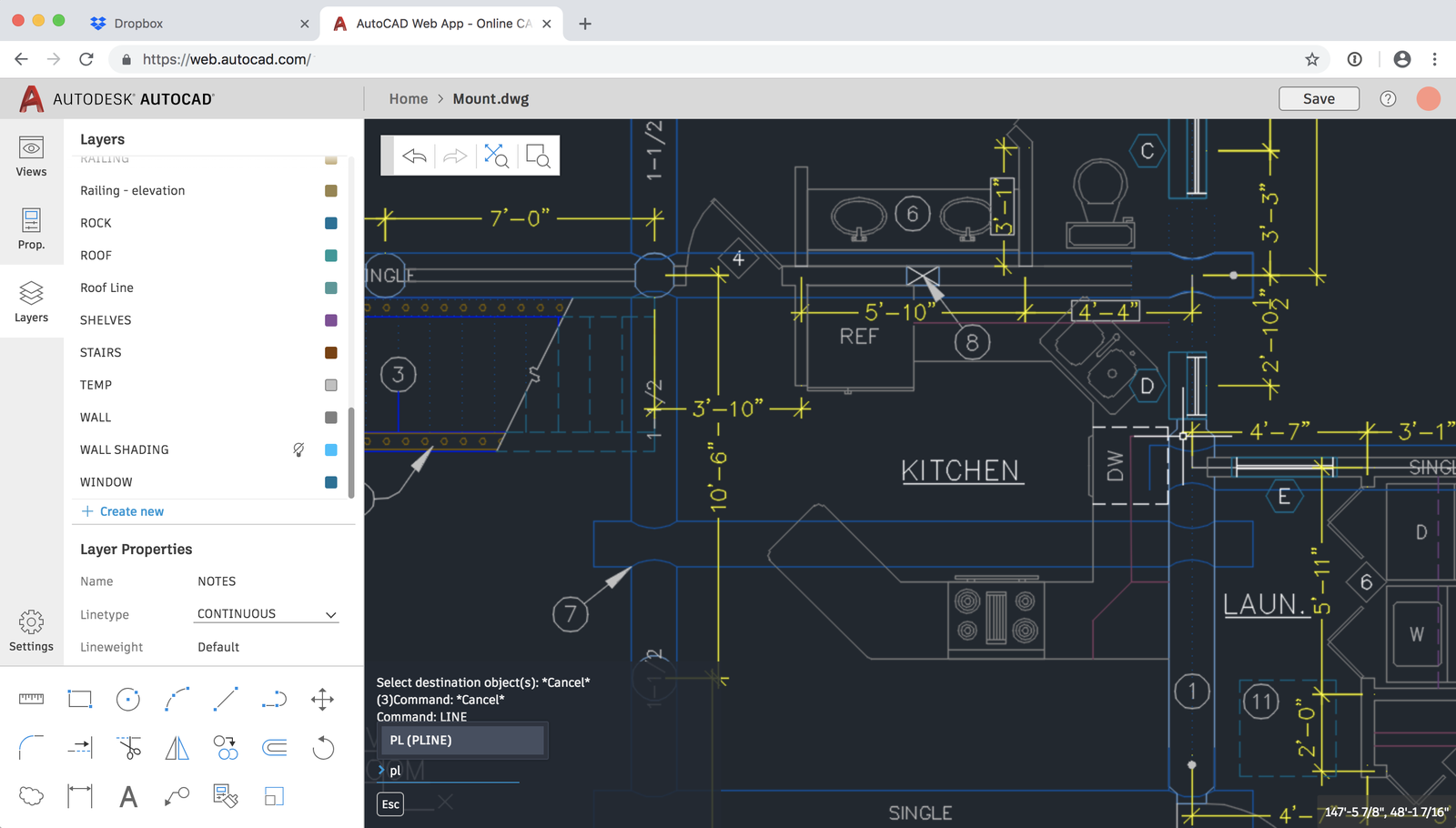Viewport: 1456px width, 828px height.
Task: Pick the Revision Cloud tool
Action: click(31, 797)
